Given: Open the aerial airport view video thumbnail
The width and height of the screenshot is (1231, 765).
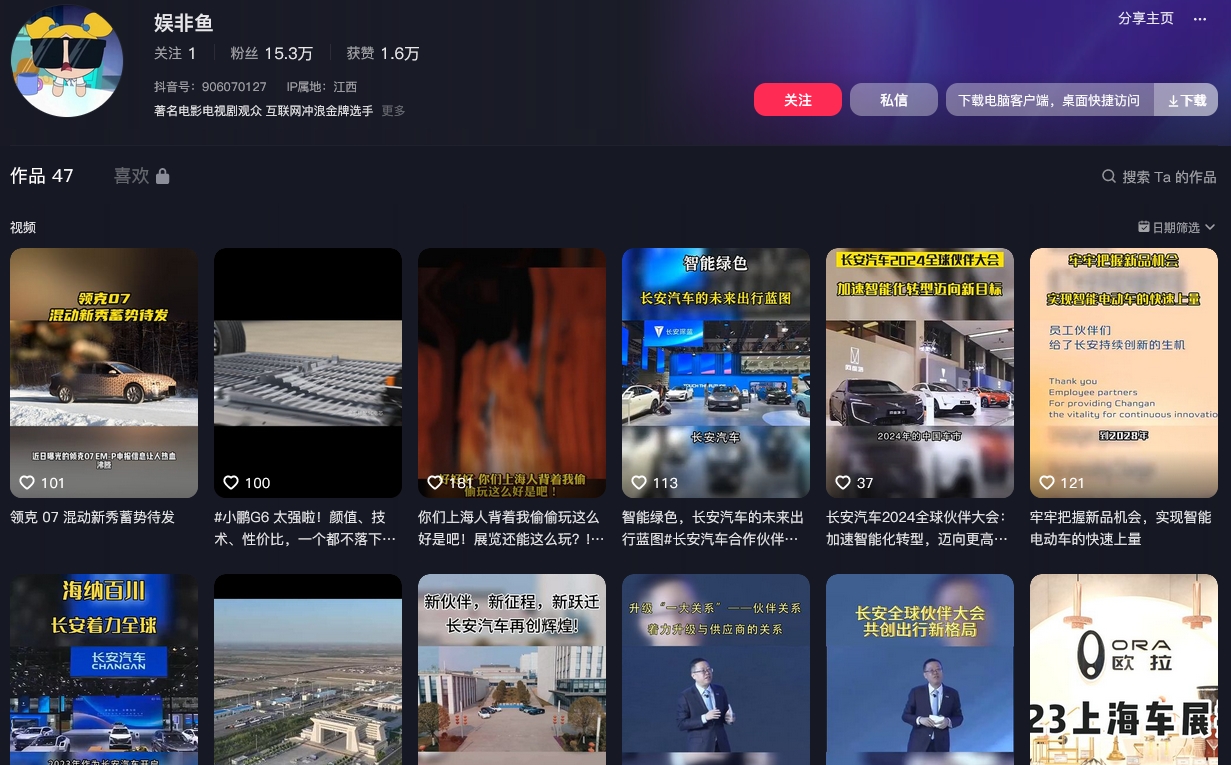Looking at the screenshot, I should tap(308, 669).
